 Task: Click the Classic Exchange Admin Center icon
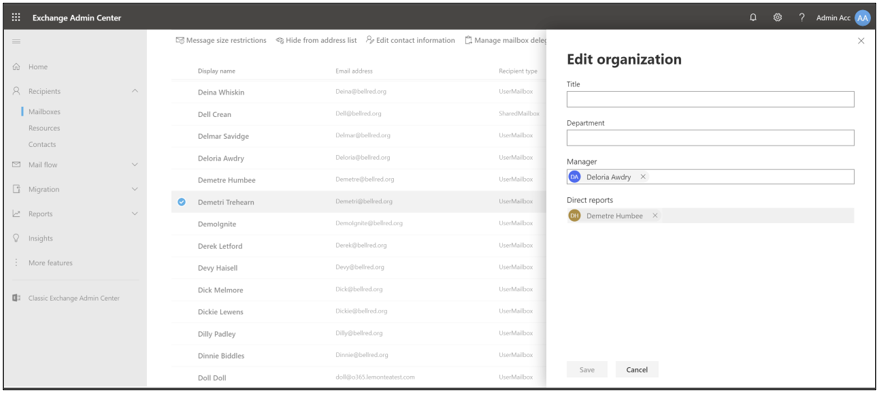(16, 298)
